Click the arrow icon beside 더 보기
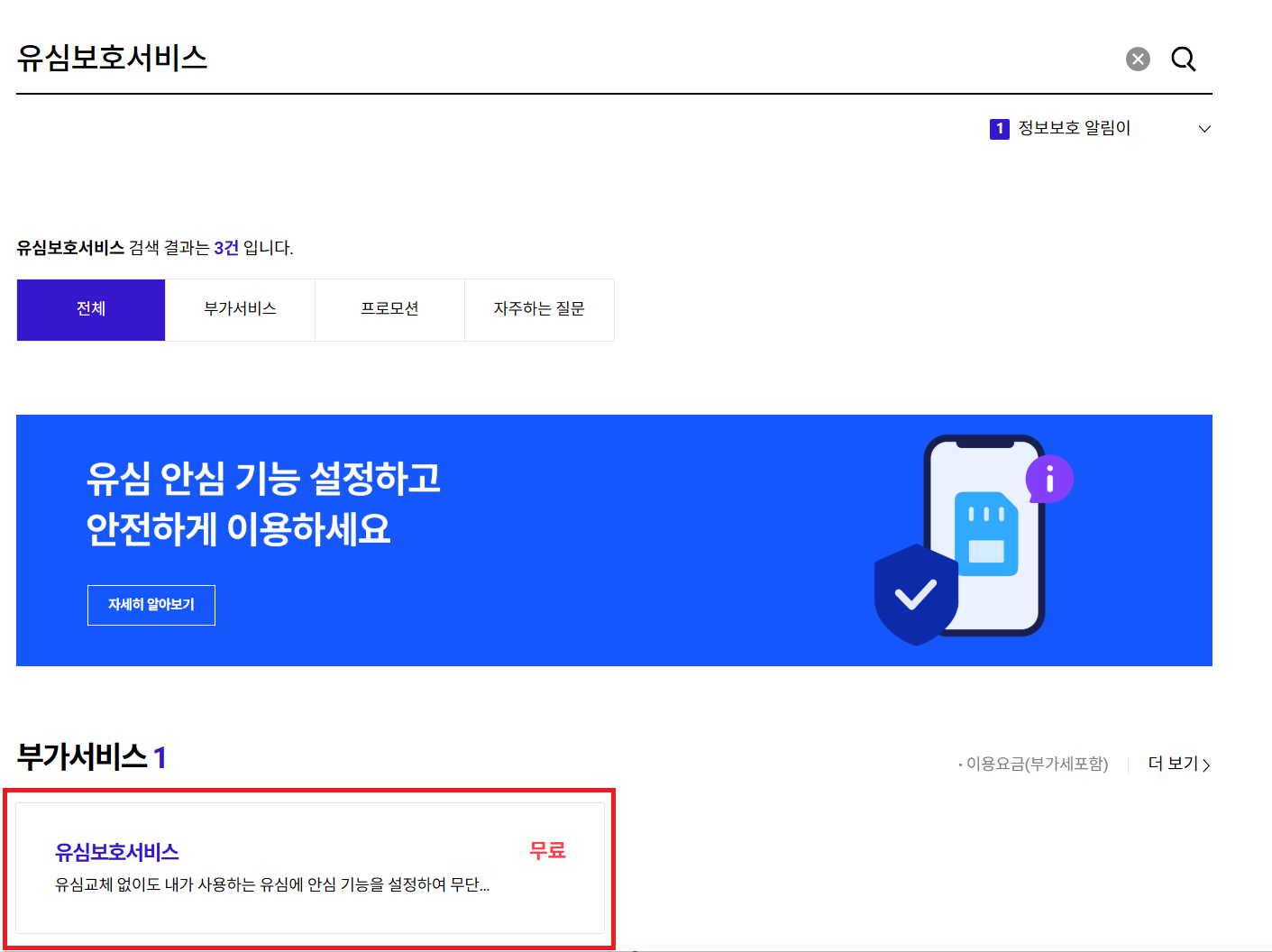This screenshot has height=952, width=1272. [1207, 764]
